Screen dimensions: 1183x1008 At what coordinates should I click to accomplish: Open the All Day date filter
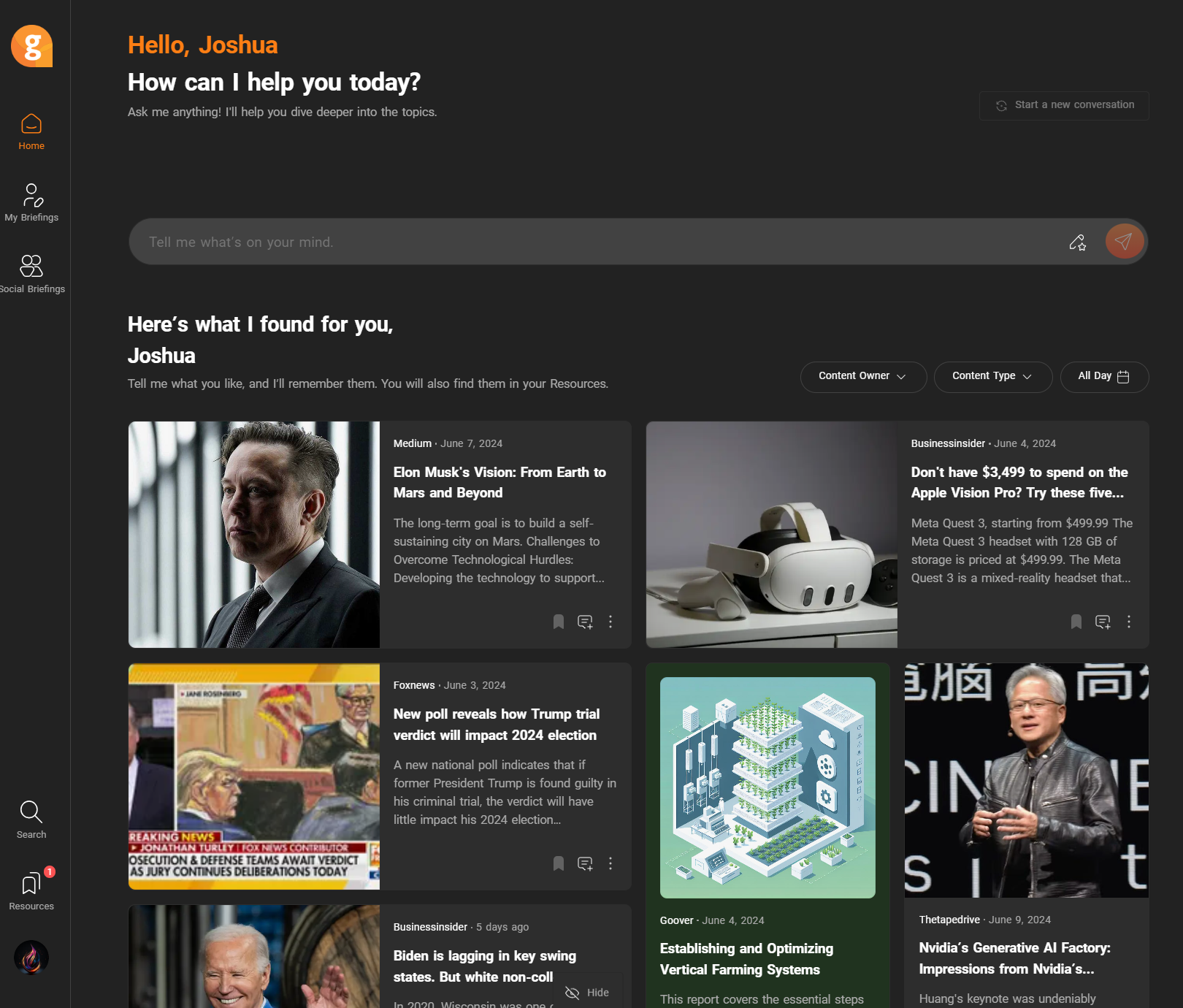(1104, 377)
